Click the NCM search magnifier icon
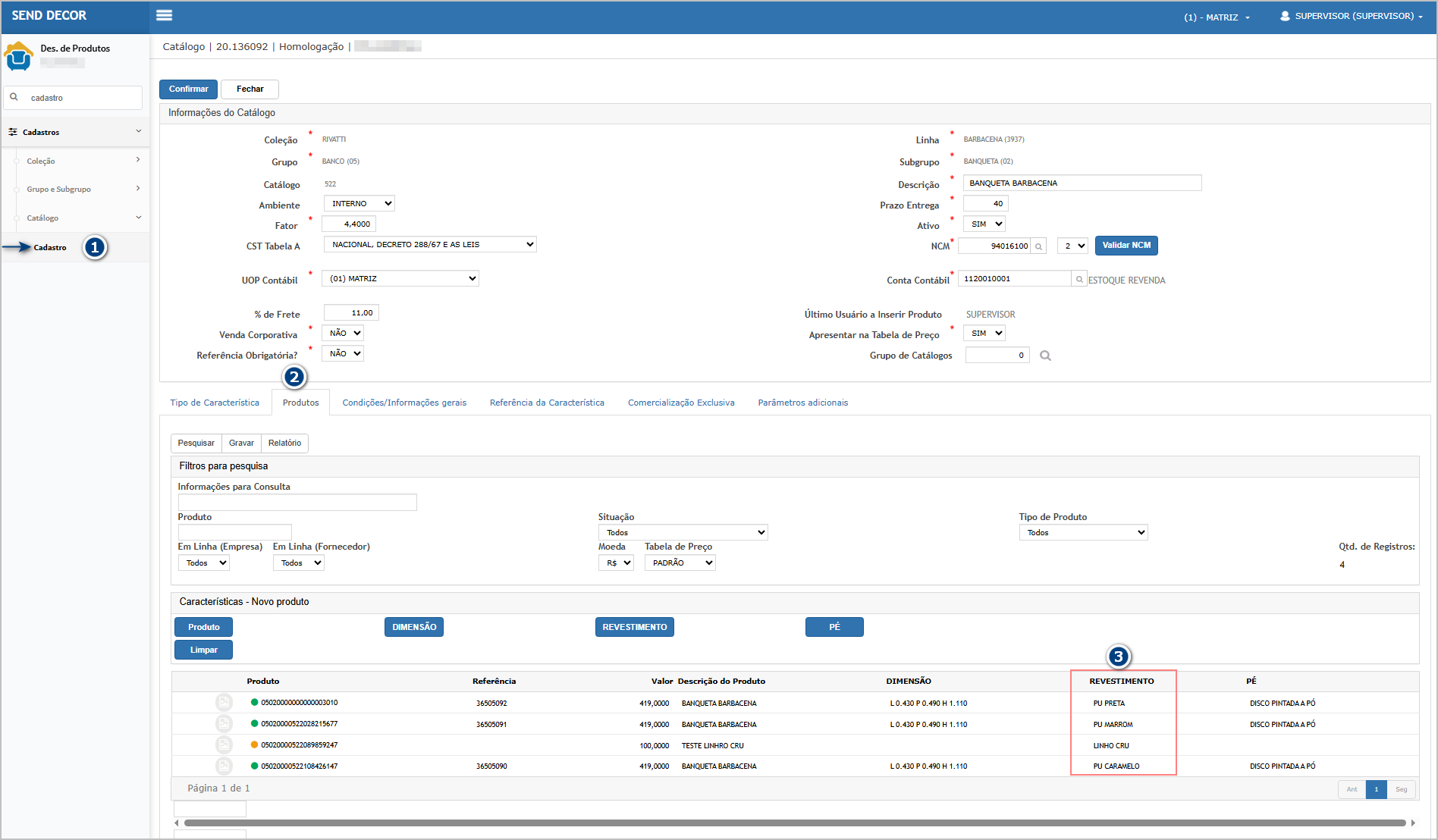This screenshot has width=1438, height=840. point(1038,246)
